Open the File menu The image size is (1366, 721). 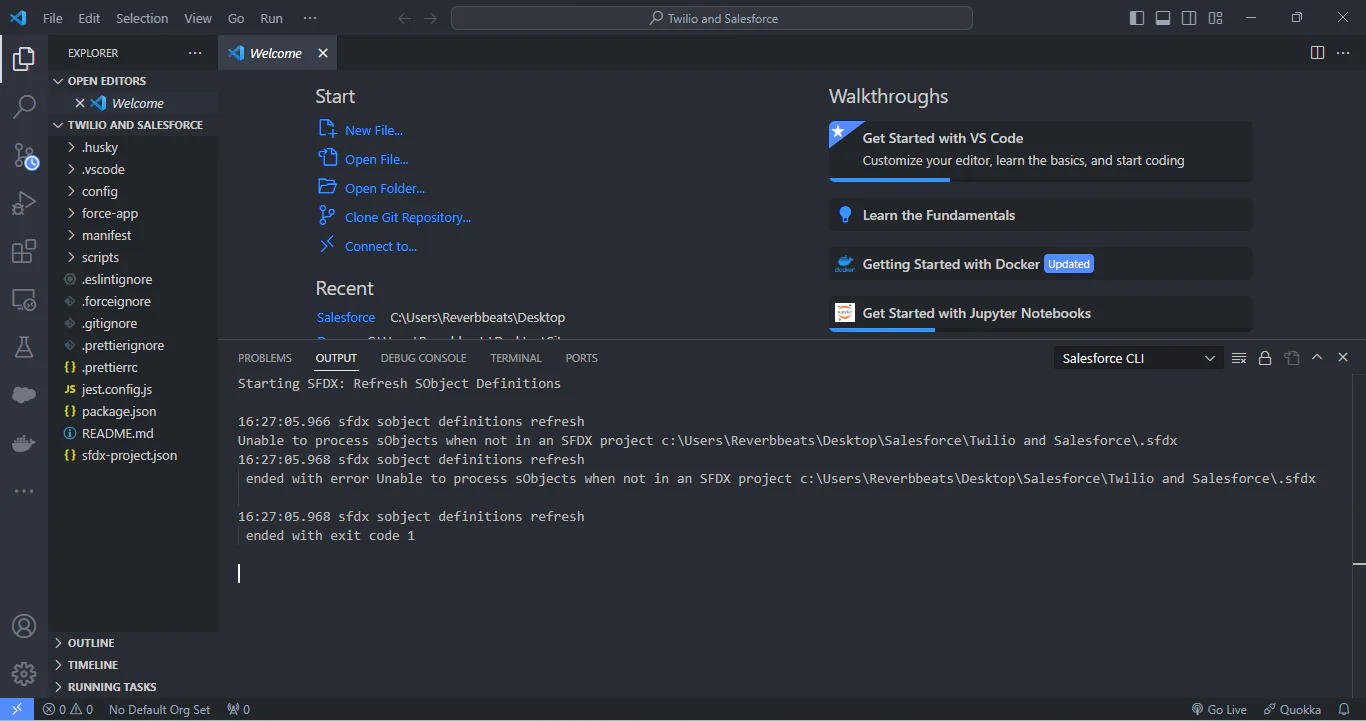[x=53, y=18]
